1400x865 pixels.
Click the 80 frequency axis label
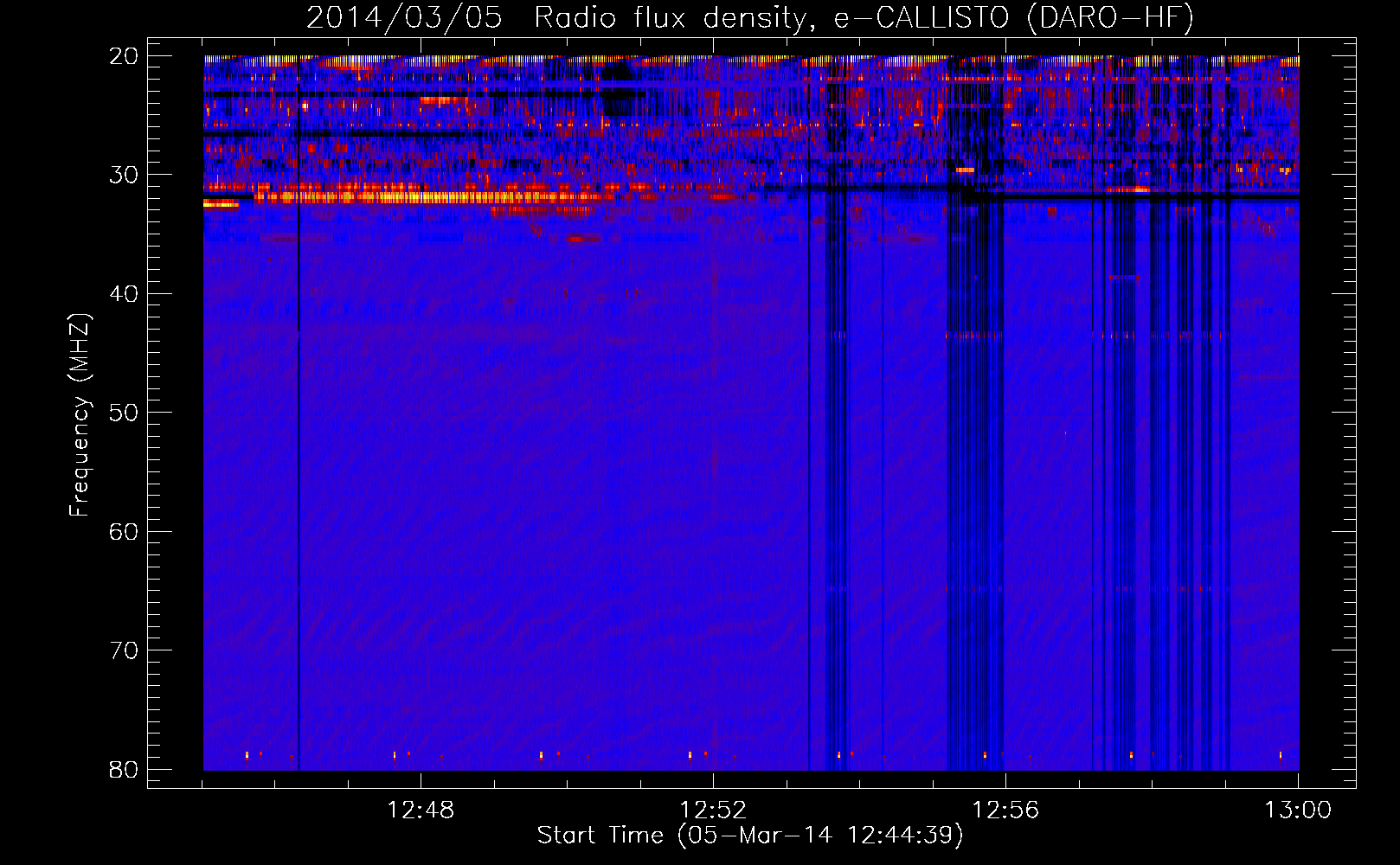[124, 769]
